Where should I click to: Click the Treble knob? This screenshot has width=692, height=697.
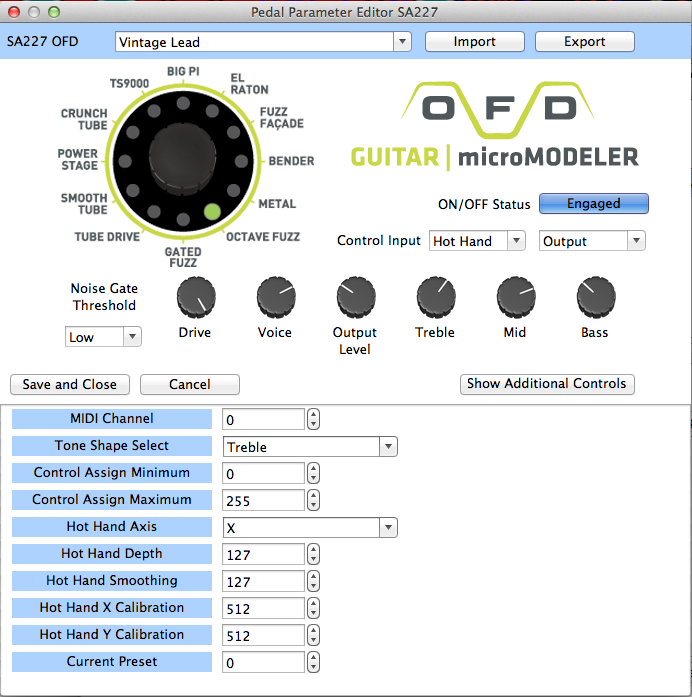point(436,297)
